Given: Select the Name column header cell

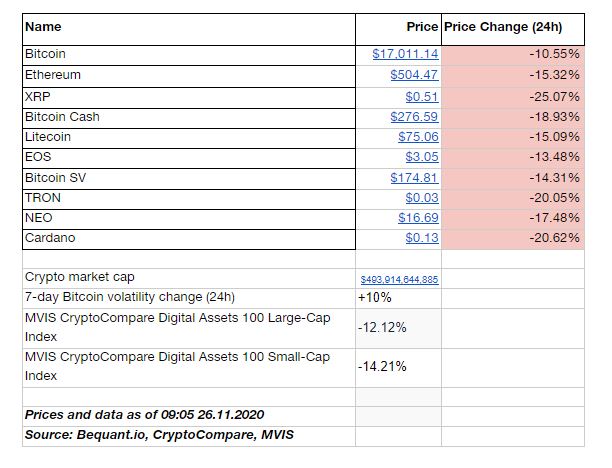Looking at the screenshot, I should click(42, 27).
